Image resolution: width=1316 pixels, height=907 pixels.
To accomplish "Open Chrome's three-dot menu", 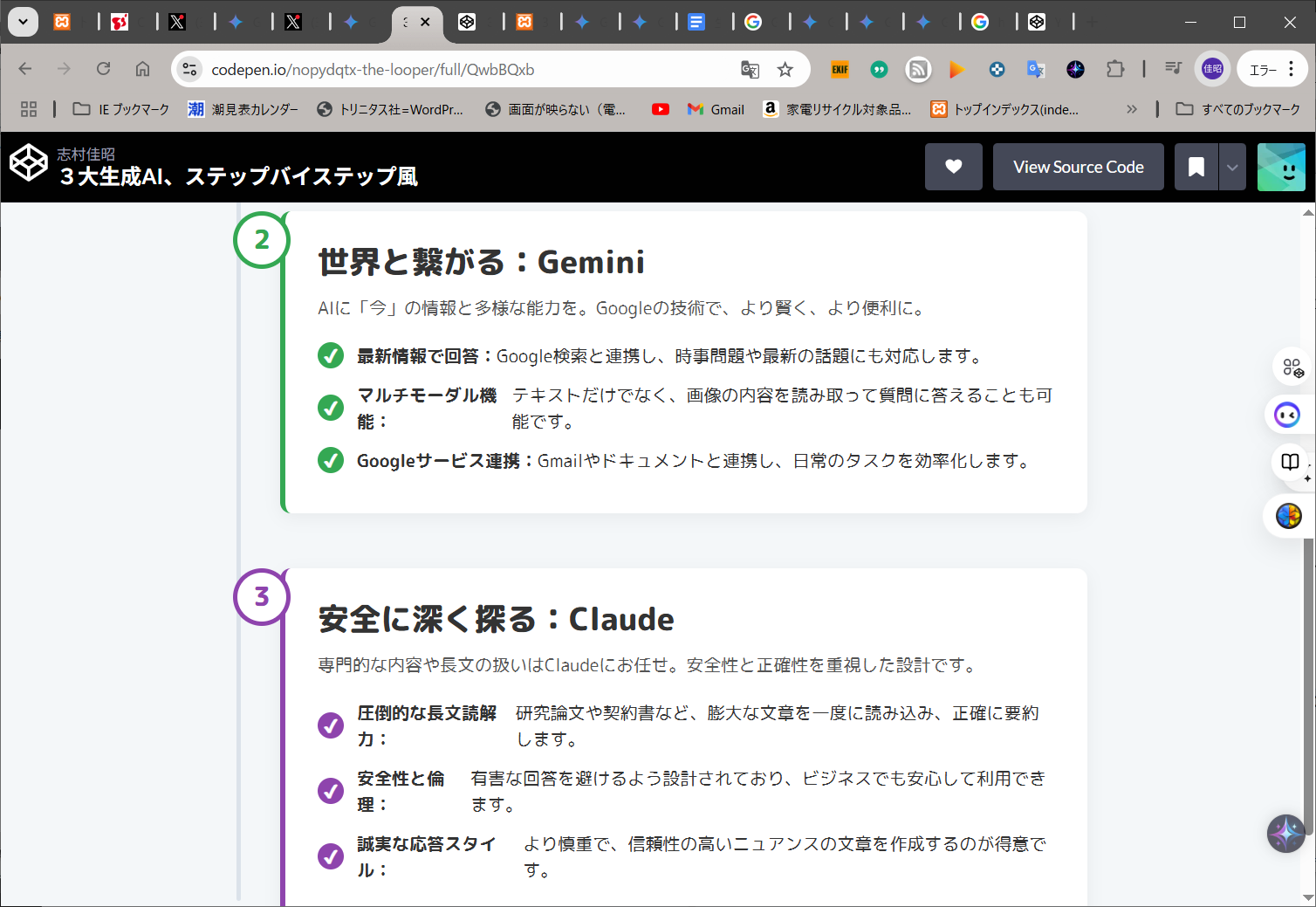I will pyautogui.click(x=1292, y=69).
